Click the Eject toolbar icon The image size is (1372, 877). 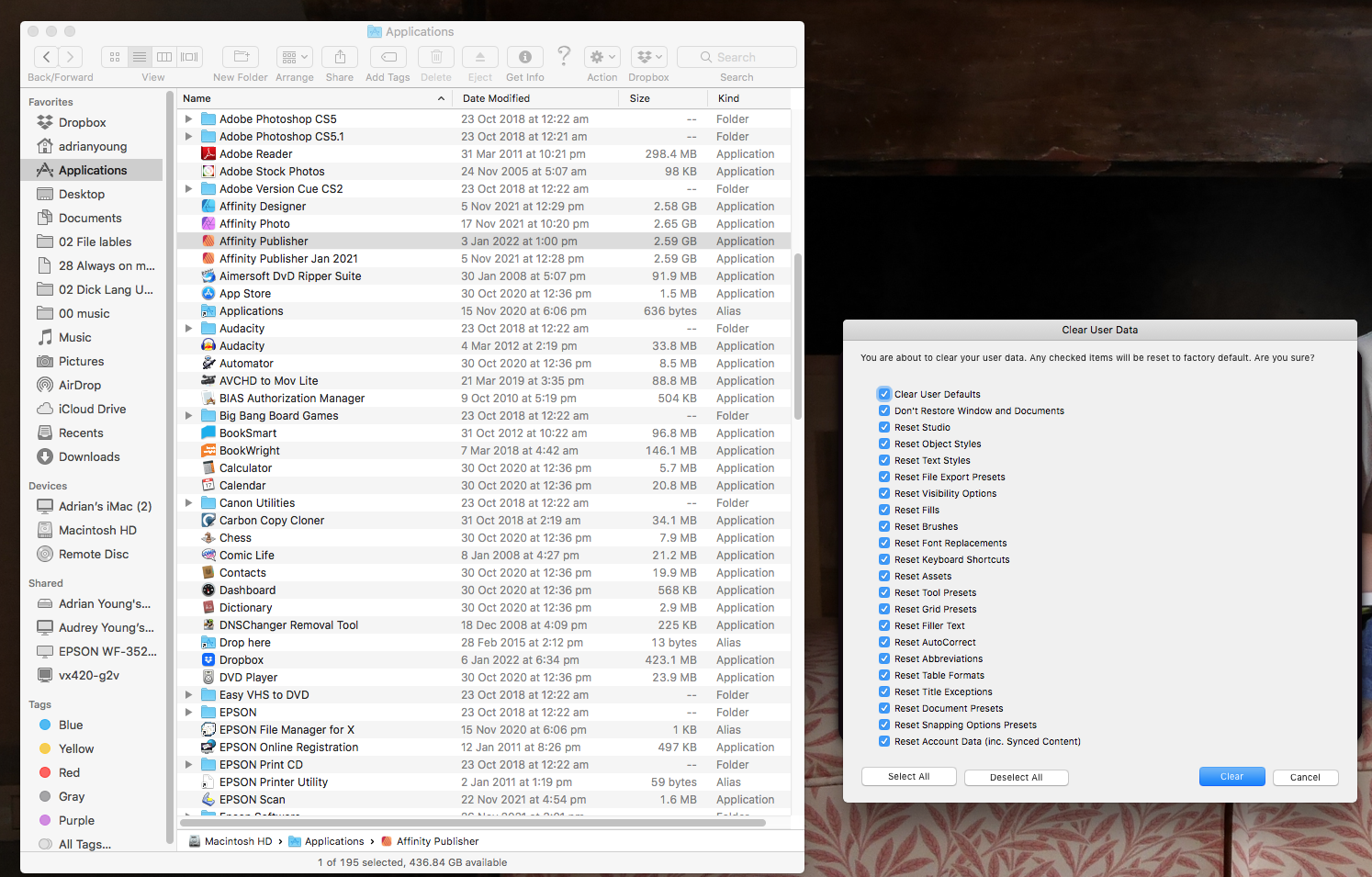click(x=480, y=57)
